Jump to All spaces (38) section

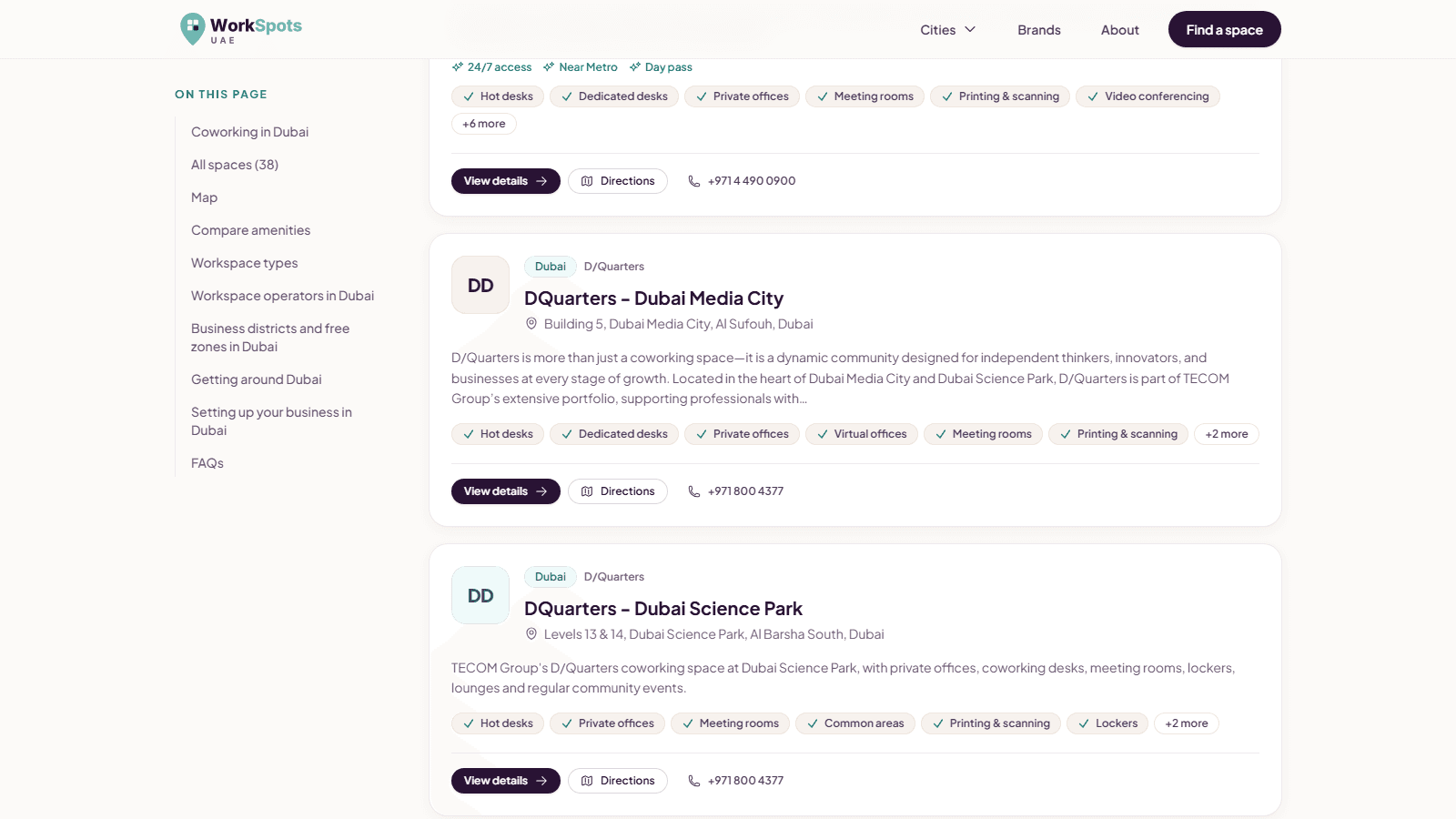tap(235, 165)
